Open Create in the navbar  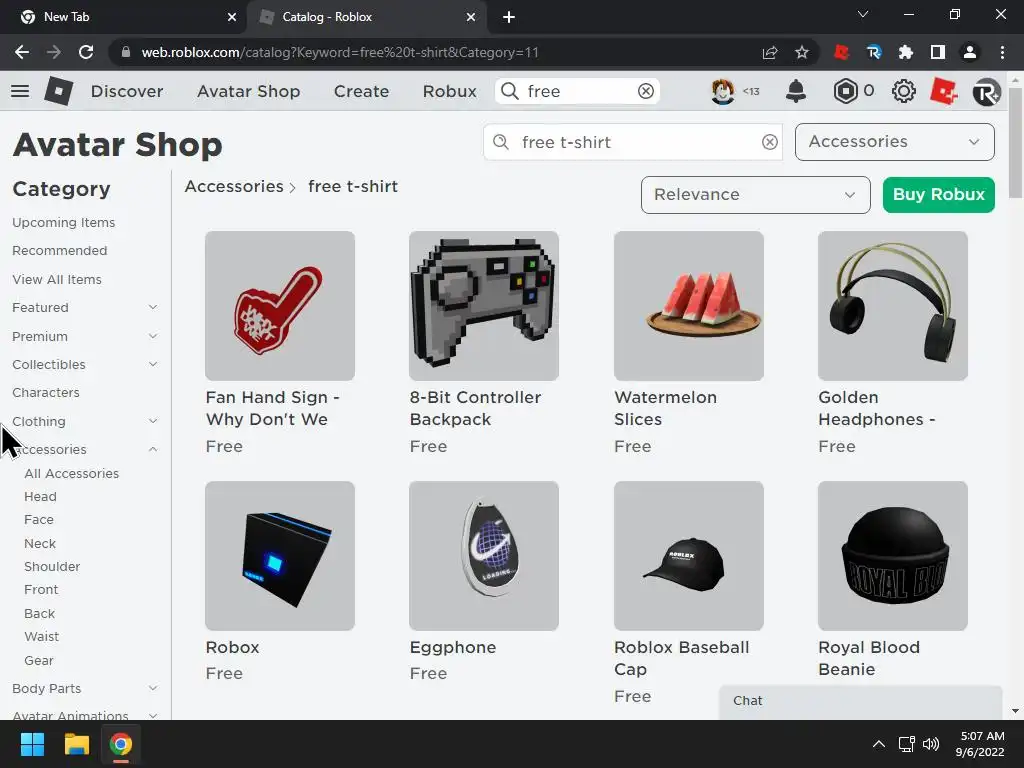click(361, 91)
